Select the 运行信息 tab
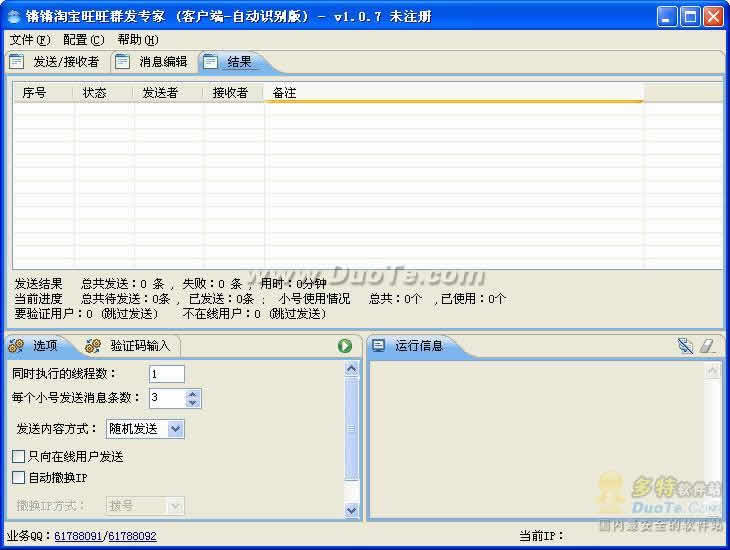Viewport: 730px width, 550px height. pyautogui.click(x=419, y=346)
